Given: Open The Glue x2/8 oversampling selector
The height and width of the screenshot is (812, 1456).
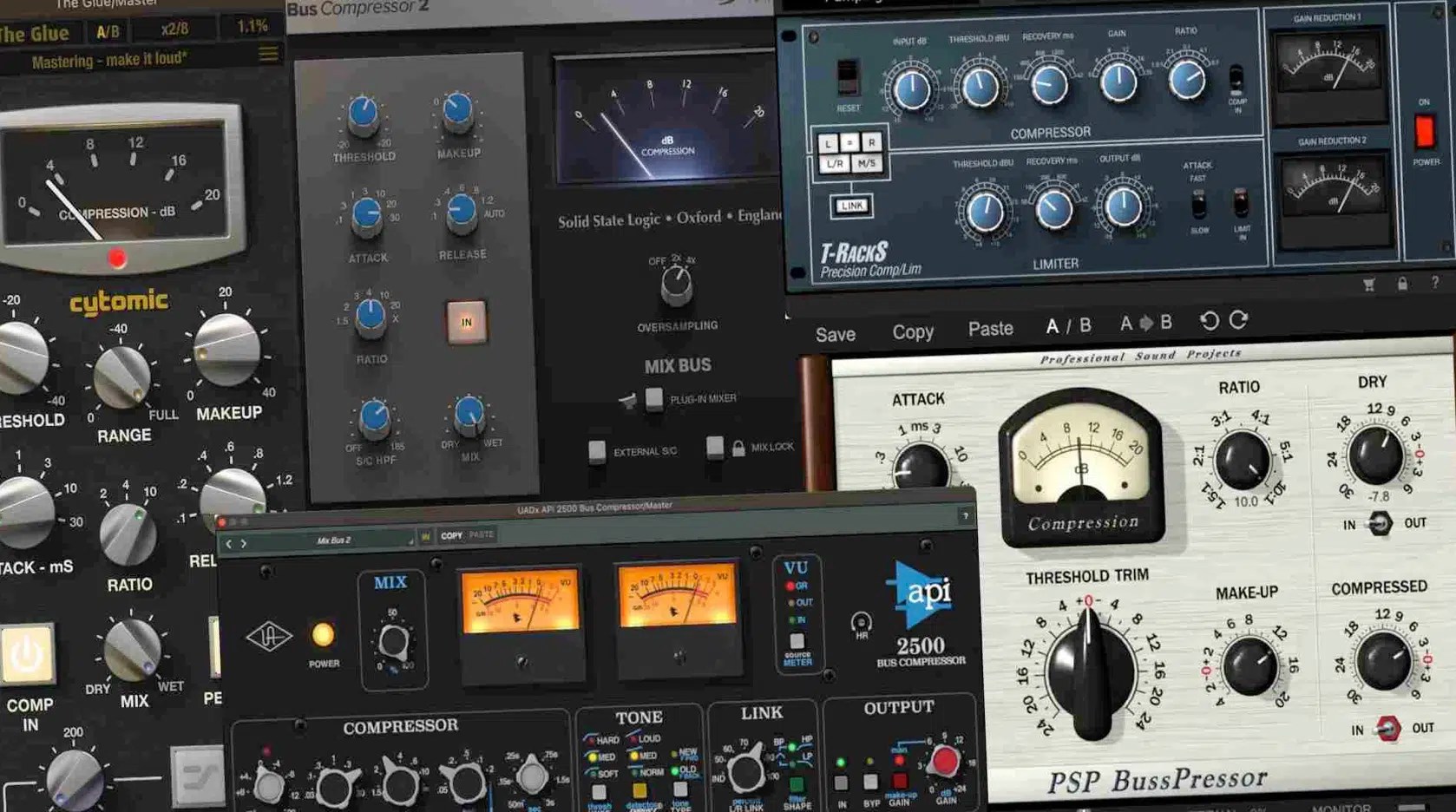Looking at the screenshot, I should point(174,29).
